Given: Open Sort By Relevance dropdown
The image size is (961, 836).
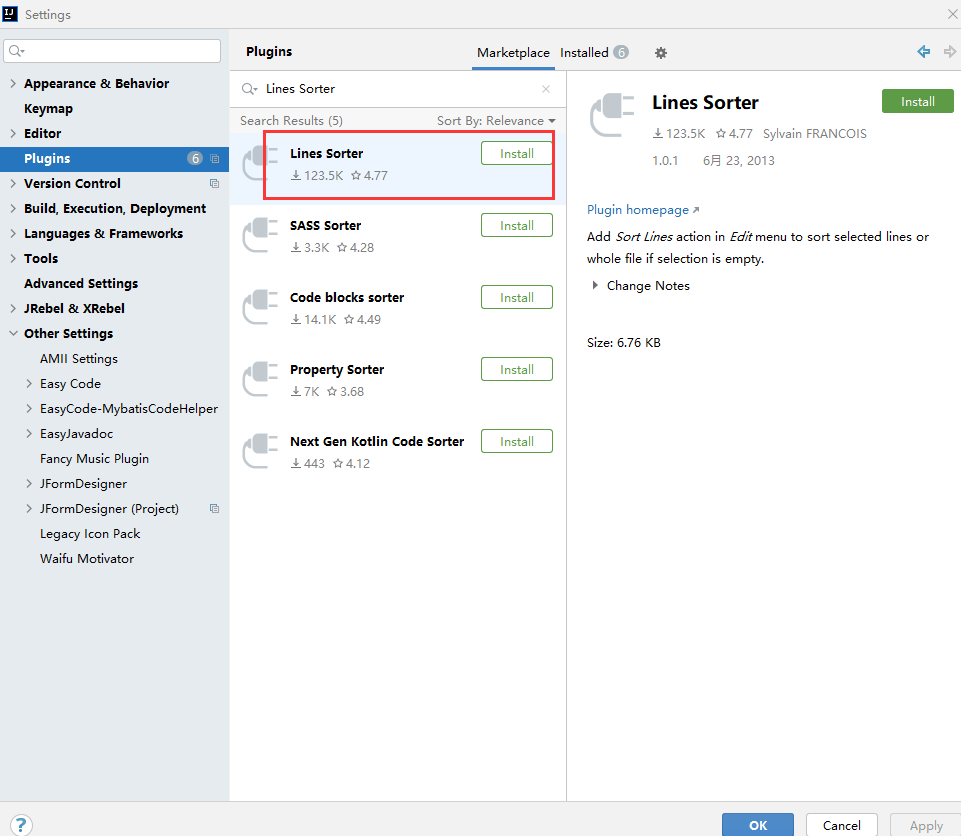Looking at the screenshot, I should [x=496, y=121].
